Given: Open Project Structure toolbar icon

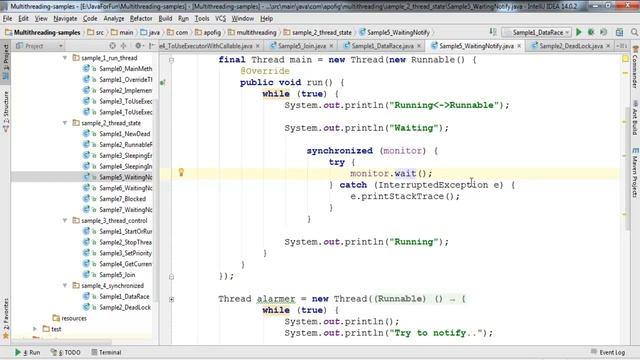Looking at the screenshot, I should 619,32.
